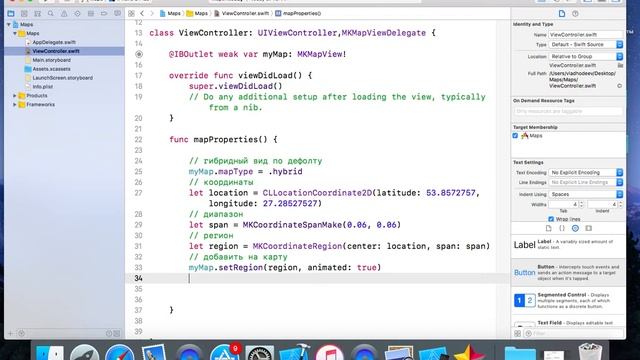The width and height of the screenshot is (640, 360).
Task: Click the Indent width stepper
Action: (620, 204)
